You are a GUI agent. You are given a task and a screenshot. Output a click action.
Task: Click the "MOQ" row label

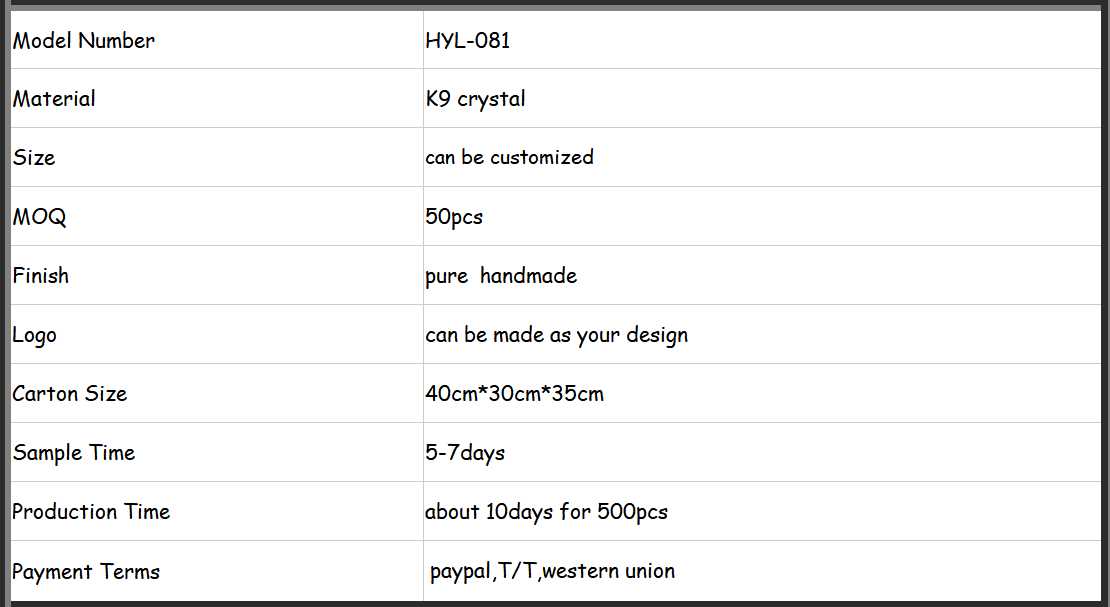[40, 217]
